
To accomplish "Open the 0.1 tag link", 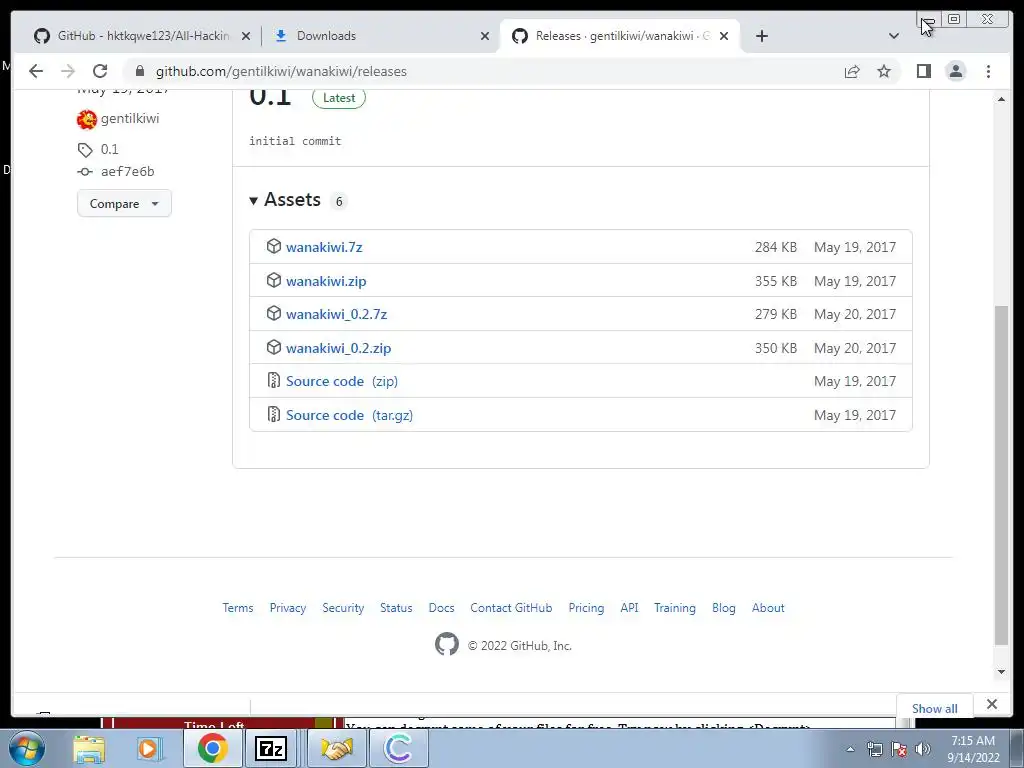I will (x=110, y=149).
